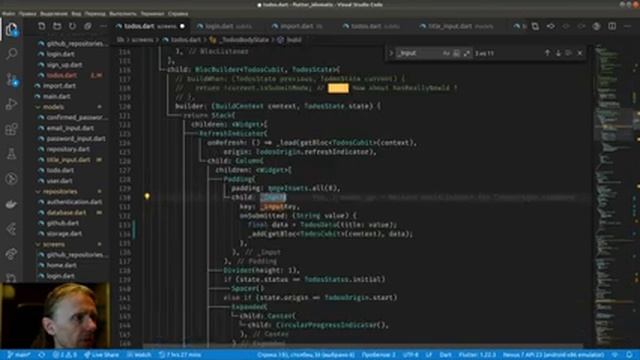Click the LF end-of-line status item
The image size is (640, 360).
(x=429, y=355)
